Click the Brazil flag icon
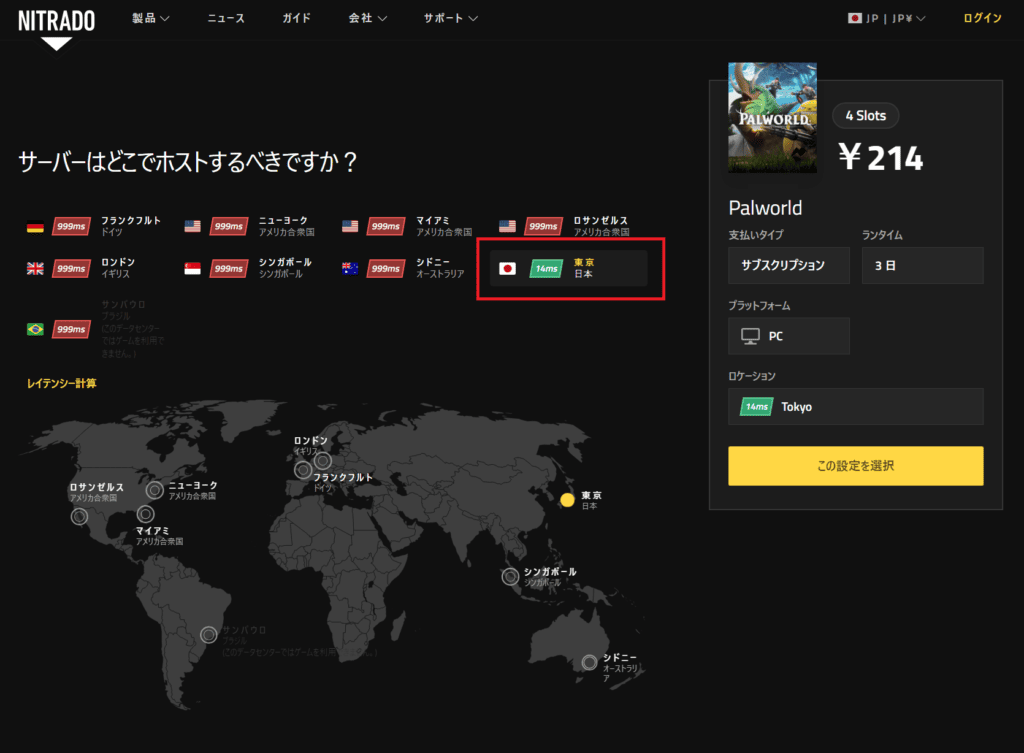The height and width of the screenshot is (753, 1024). 35,329
